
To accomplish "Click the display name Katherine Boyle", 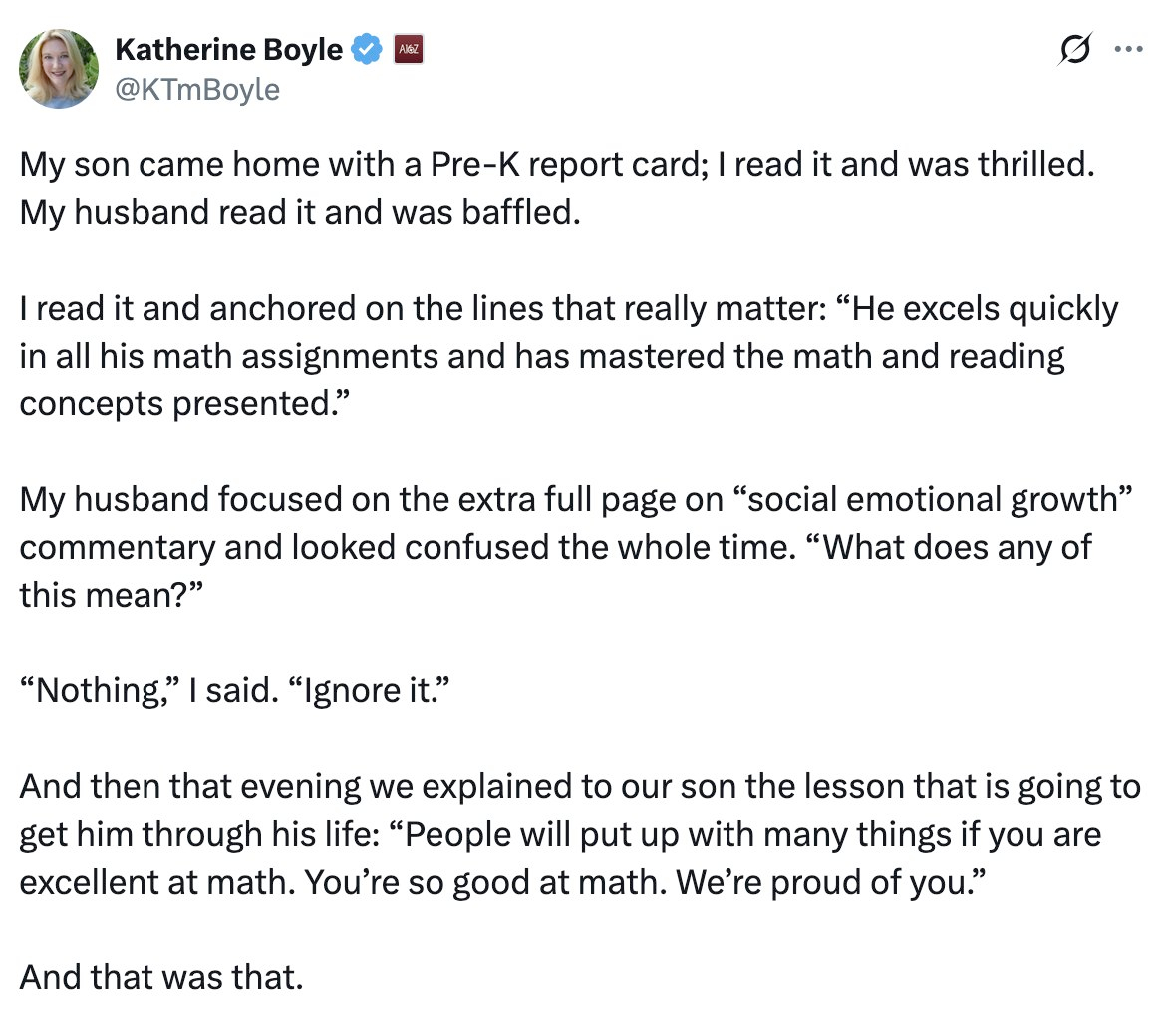I will 228,49.
